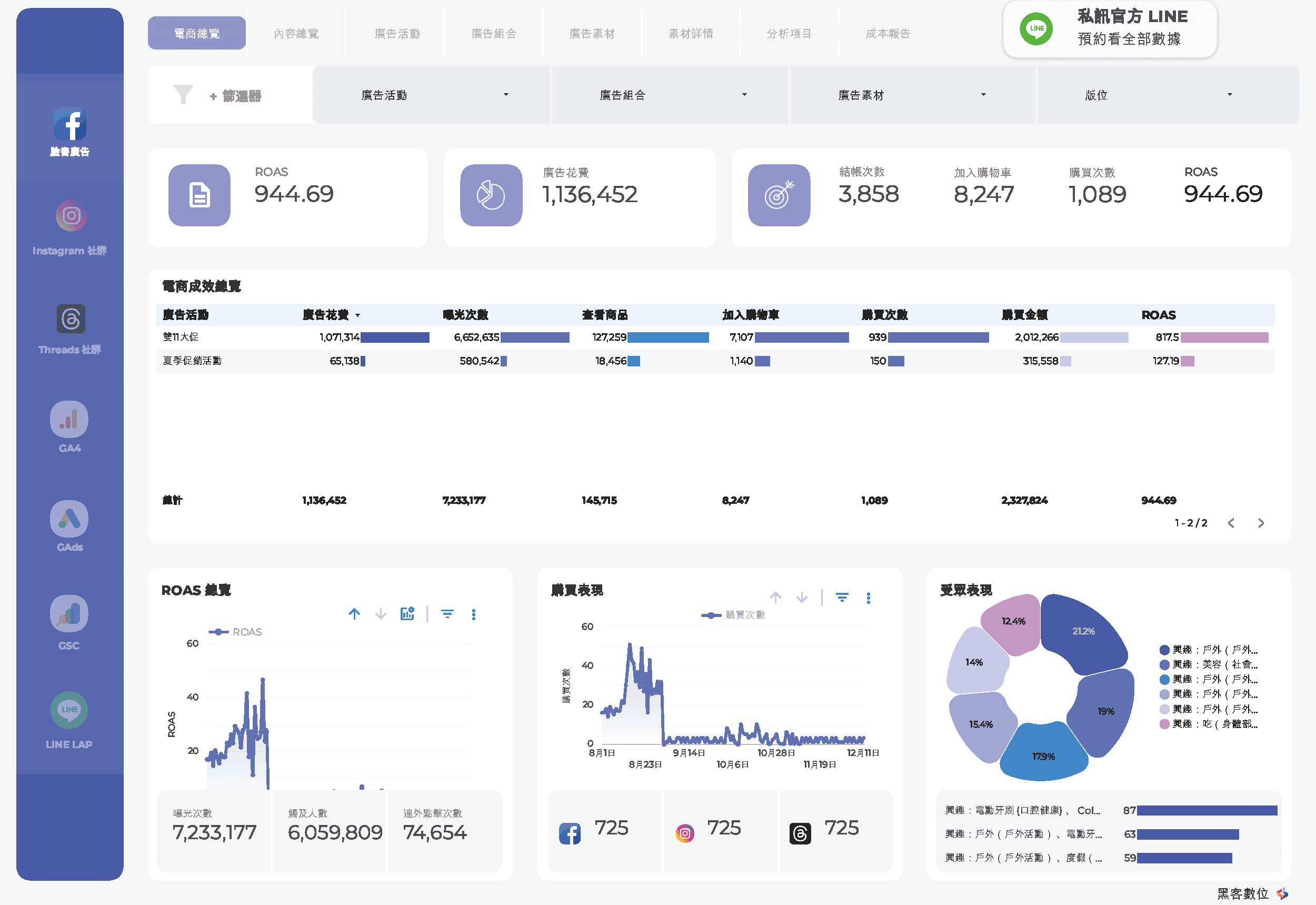The width and height of the screenshot is (1316, 905).
Task: Click the 私訊官方 LINE banner
Action: coord(1110,28)
